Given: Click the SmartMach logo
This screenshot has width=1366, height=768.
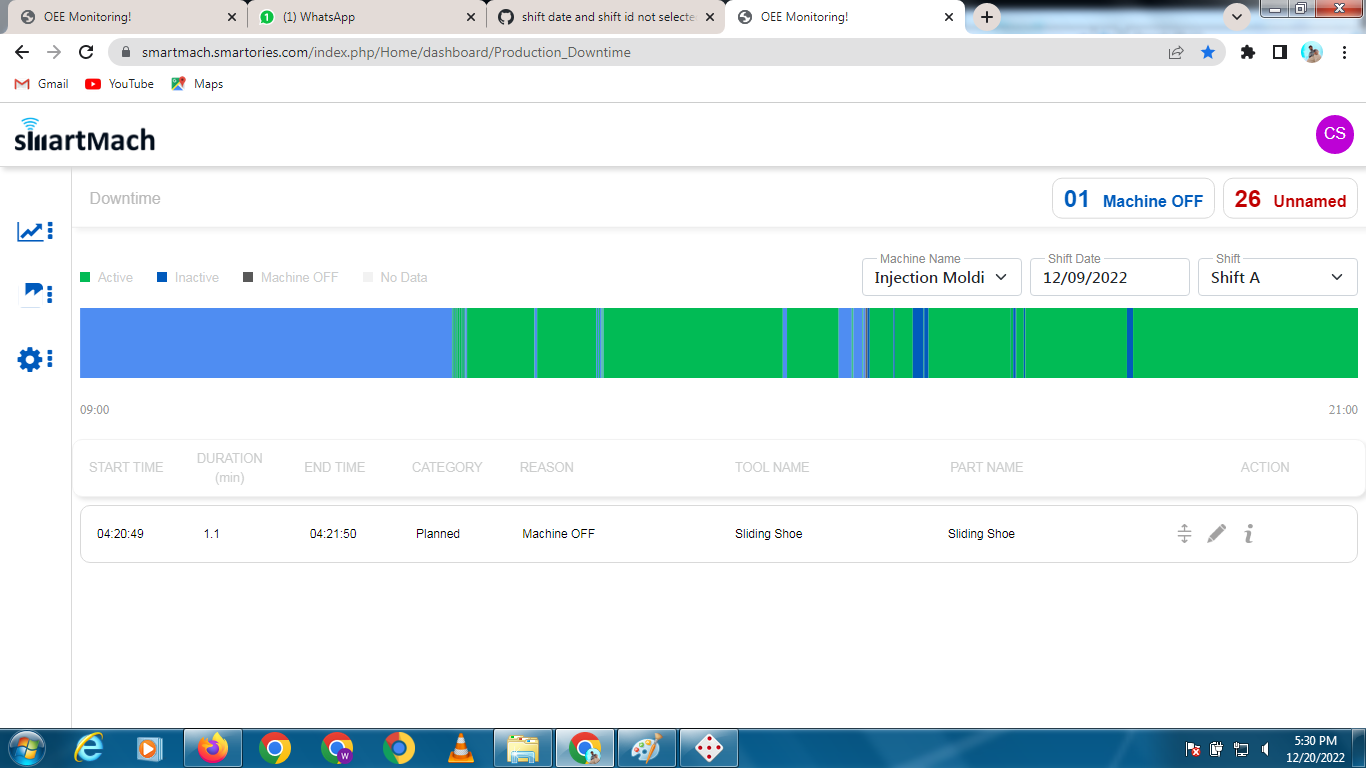Looking at the screenshot, I should point(84,134).
